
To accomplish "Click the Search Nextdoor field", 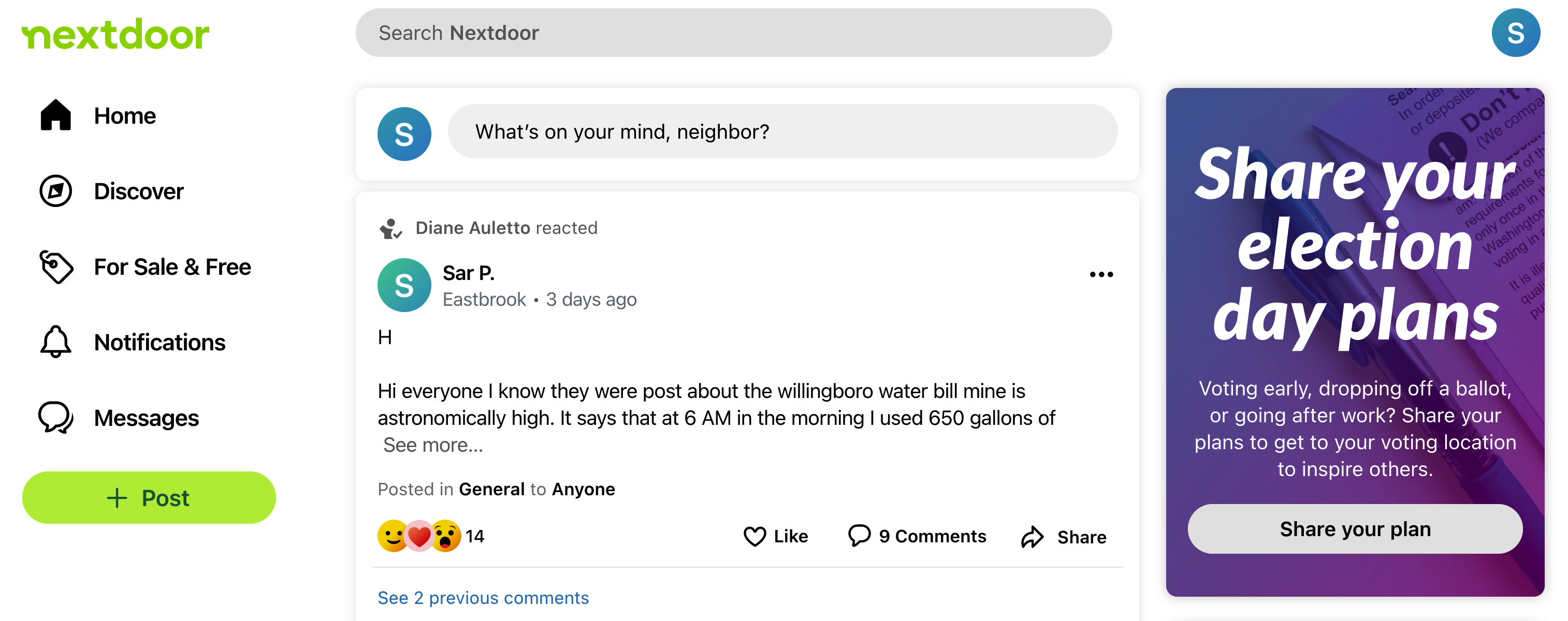I will pos(733,33).
